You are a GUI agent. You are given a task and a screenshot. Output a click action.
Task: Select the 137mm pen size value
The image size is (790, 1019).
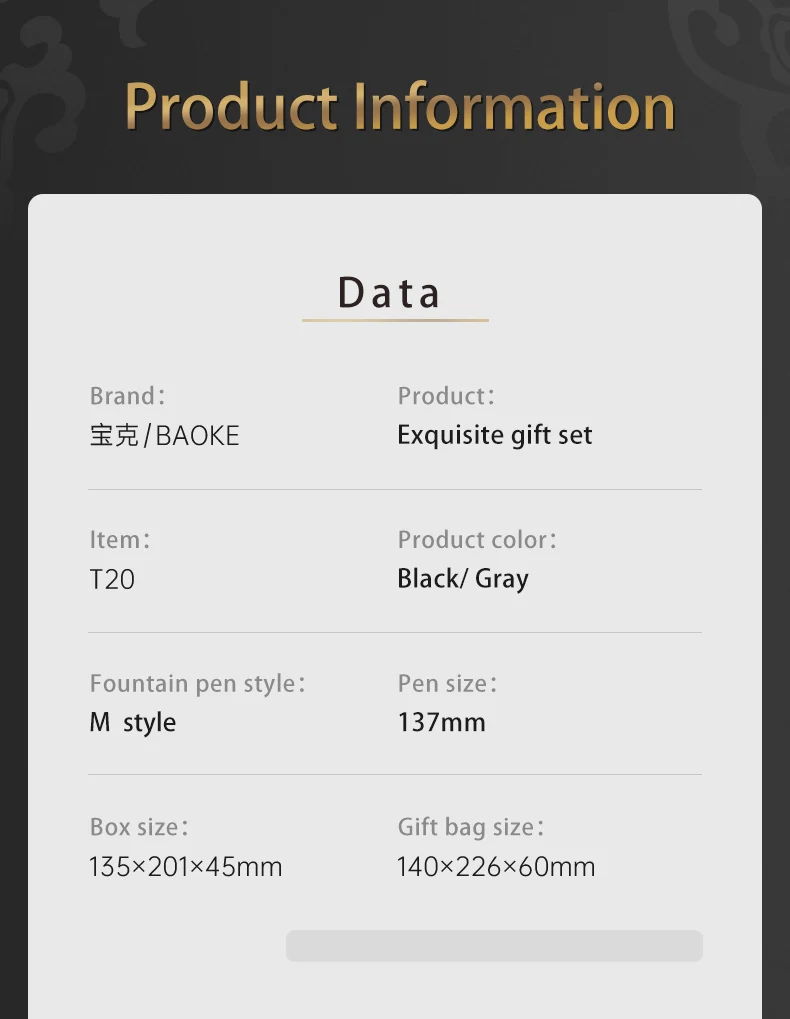click(441, 723)
